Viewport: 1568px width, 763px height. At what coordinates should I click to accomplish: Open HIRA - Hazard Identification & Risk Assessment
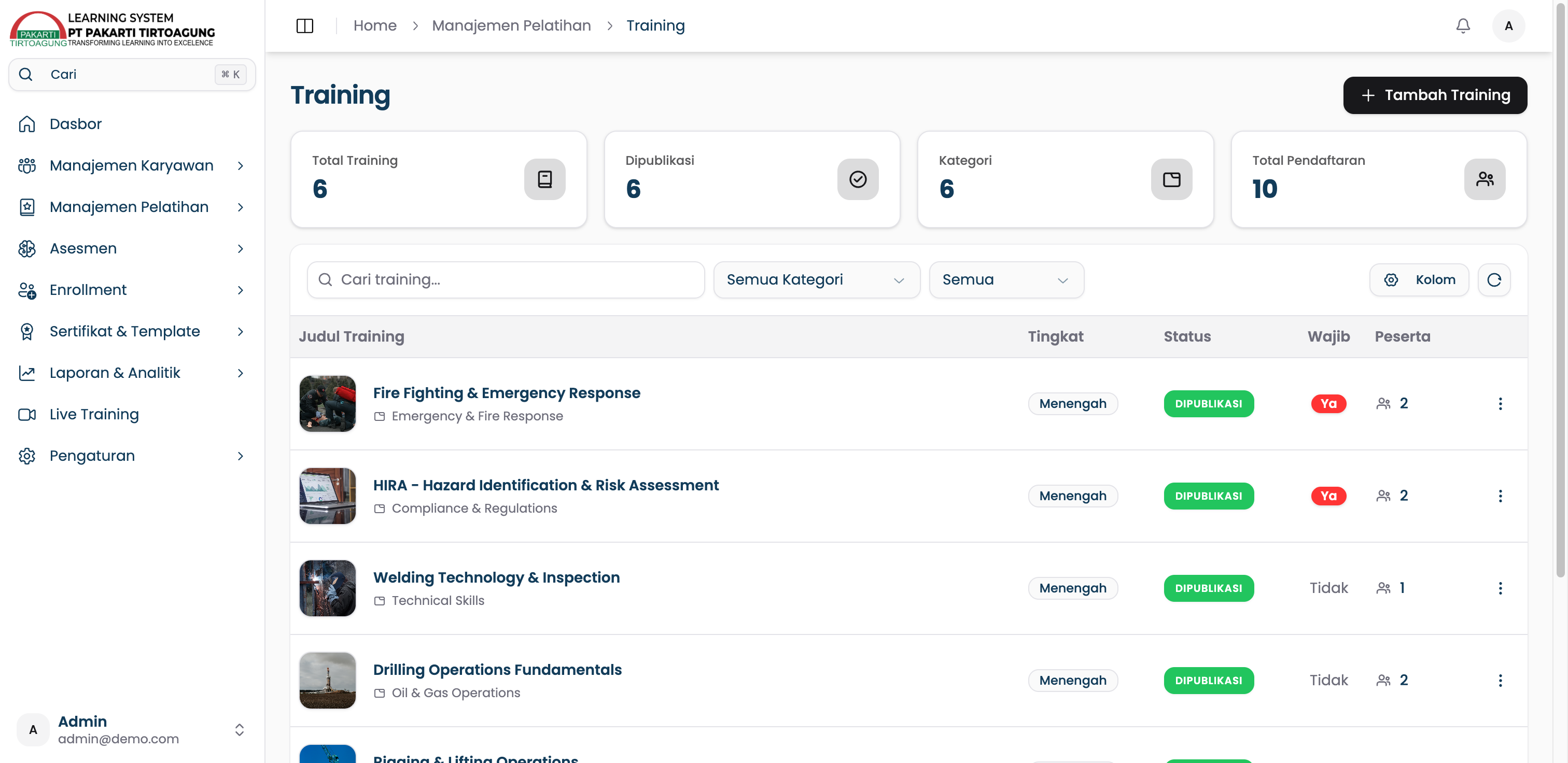[x=545, y=485]
